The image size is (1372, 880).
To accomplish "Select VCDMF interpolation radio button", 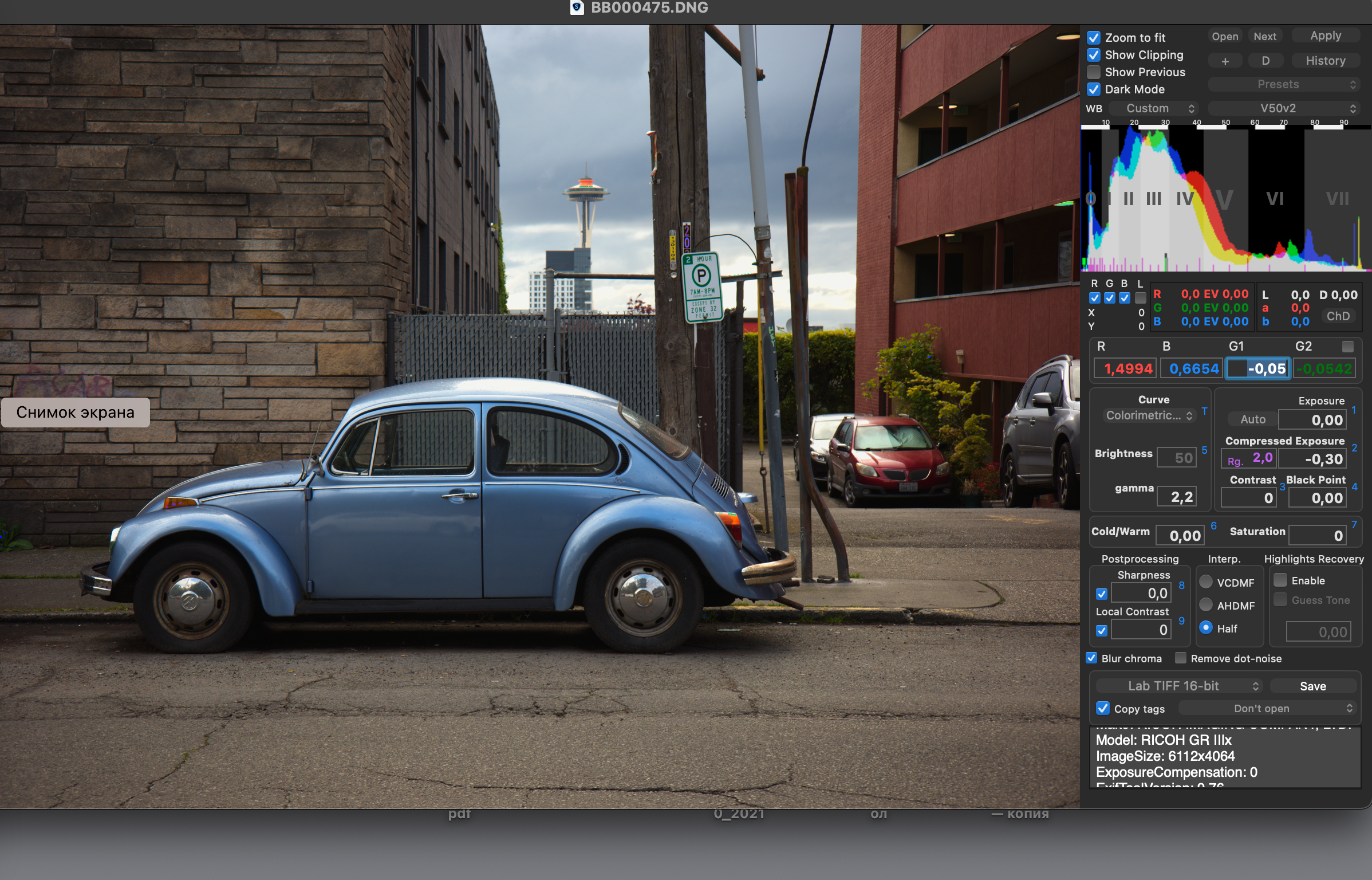I will (1206, 582).
